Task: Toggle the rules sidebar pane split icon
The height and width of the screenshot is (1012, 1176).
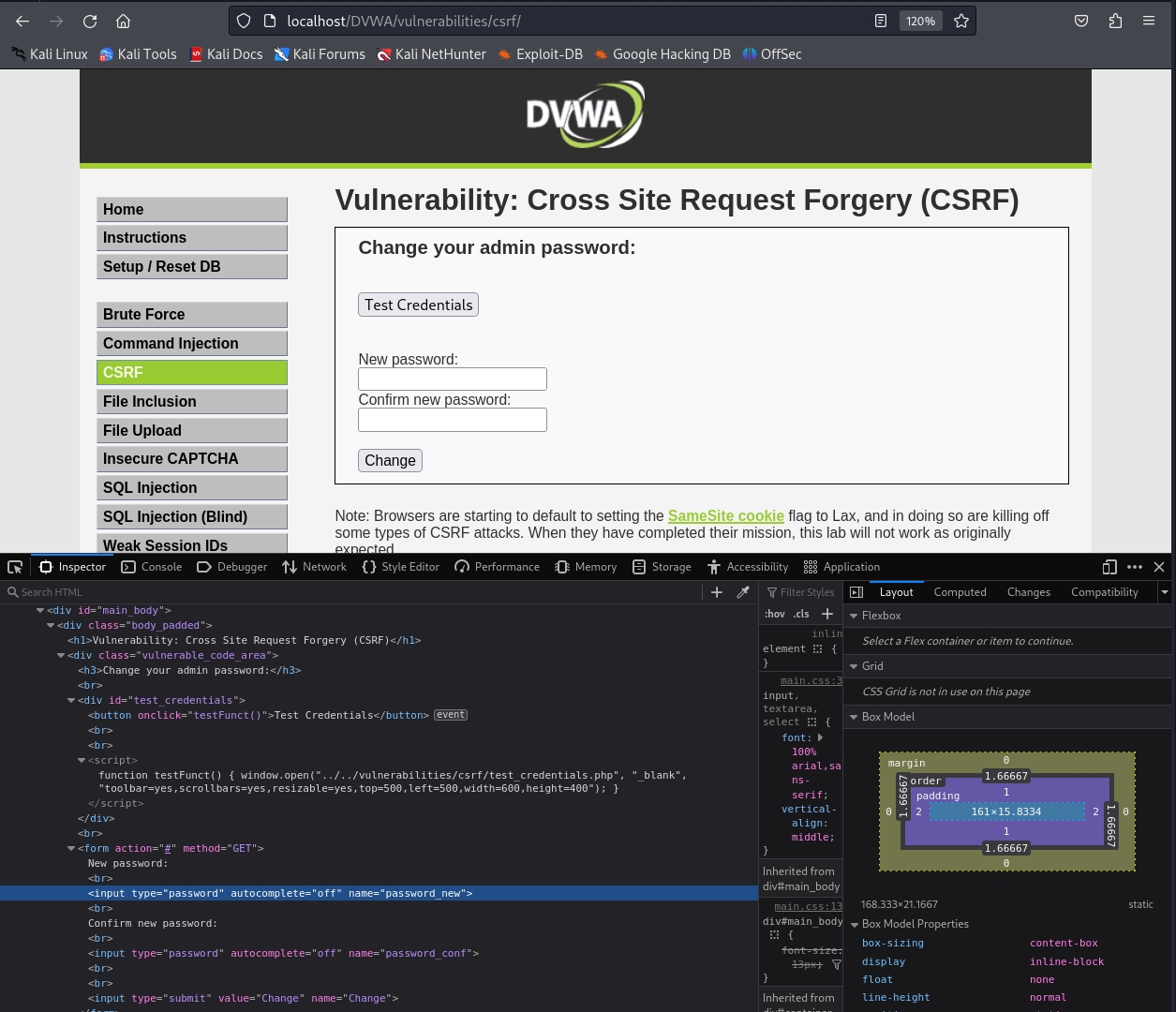Action: click(x=856, y=592)
